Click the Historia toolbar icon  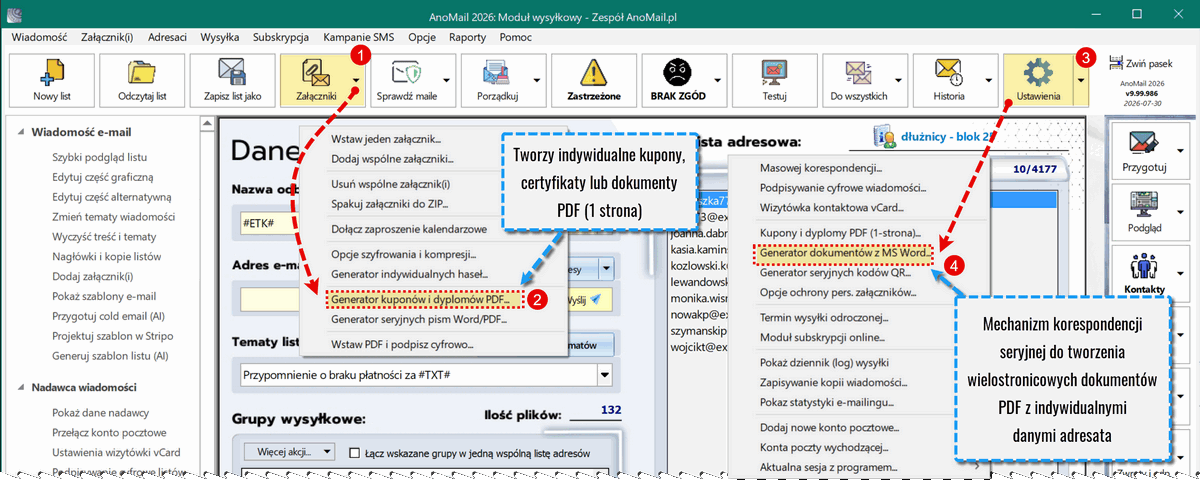[x=949, y=73]
